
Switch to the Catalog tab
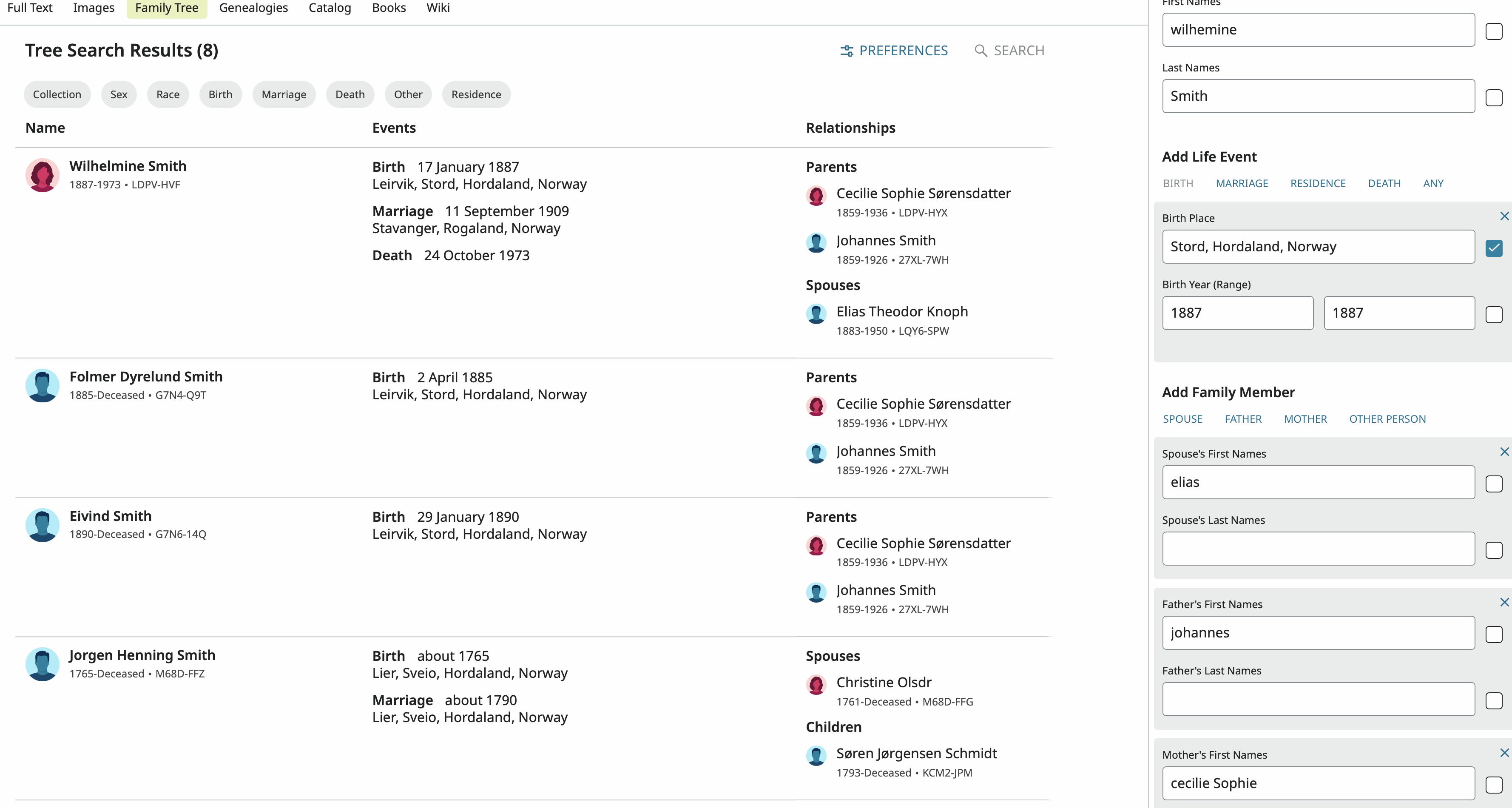pyautogui.click(x=329, y=8)
